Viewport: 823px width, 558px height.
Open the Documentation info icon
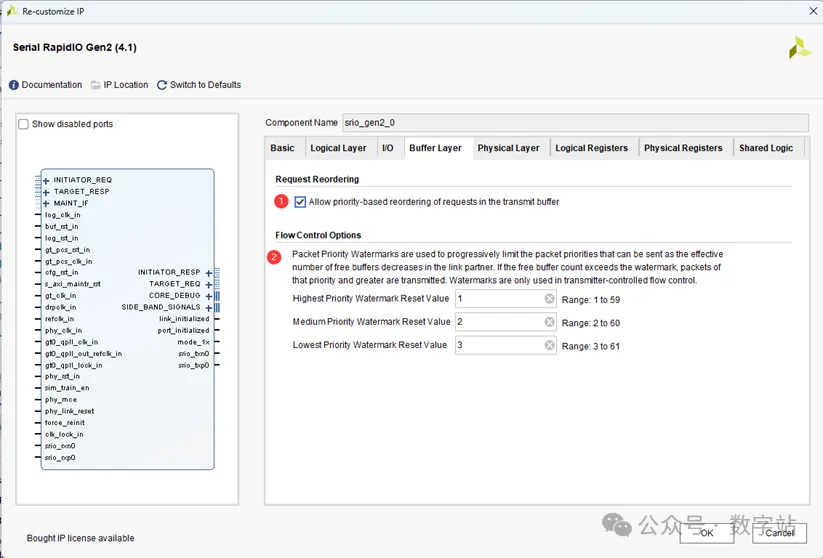(x=14, y=85)
